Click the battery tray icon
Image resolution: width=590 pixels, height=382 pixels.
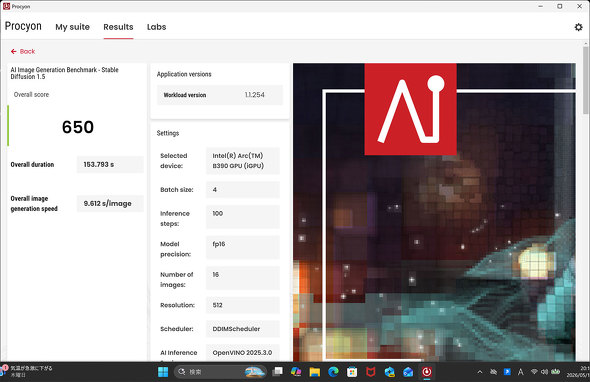[x=555, y=372]
